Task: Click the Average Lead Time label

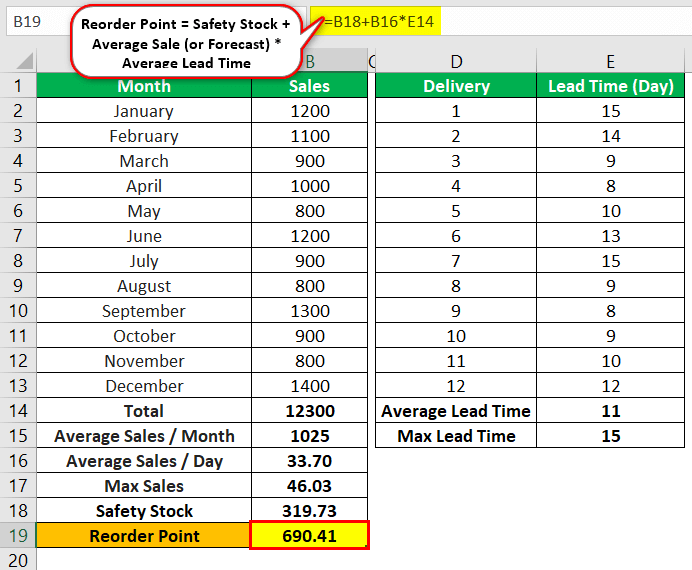Action: tap(456, 411)
